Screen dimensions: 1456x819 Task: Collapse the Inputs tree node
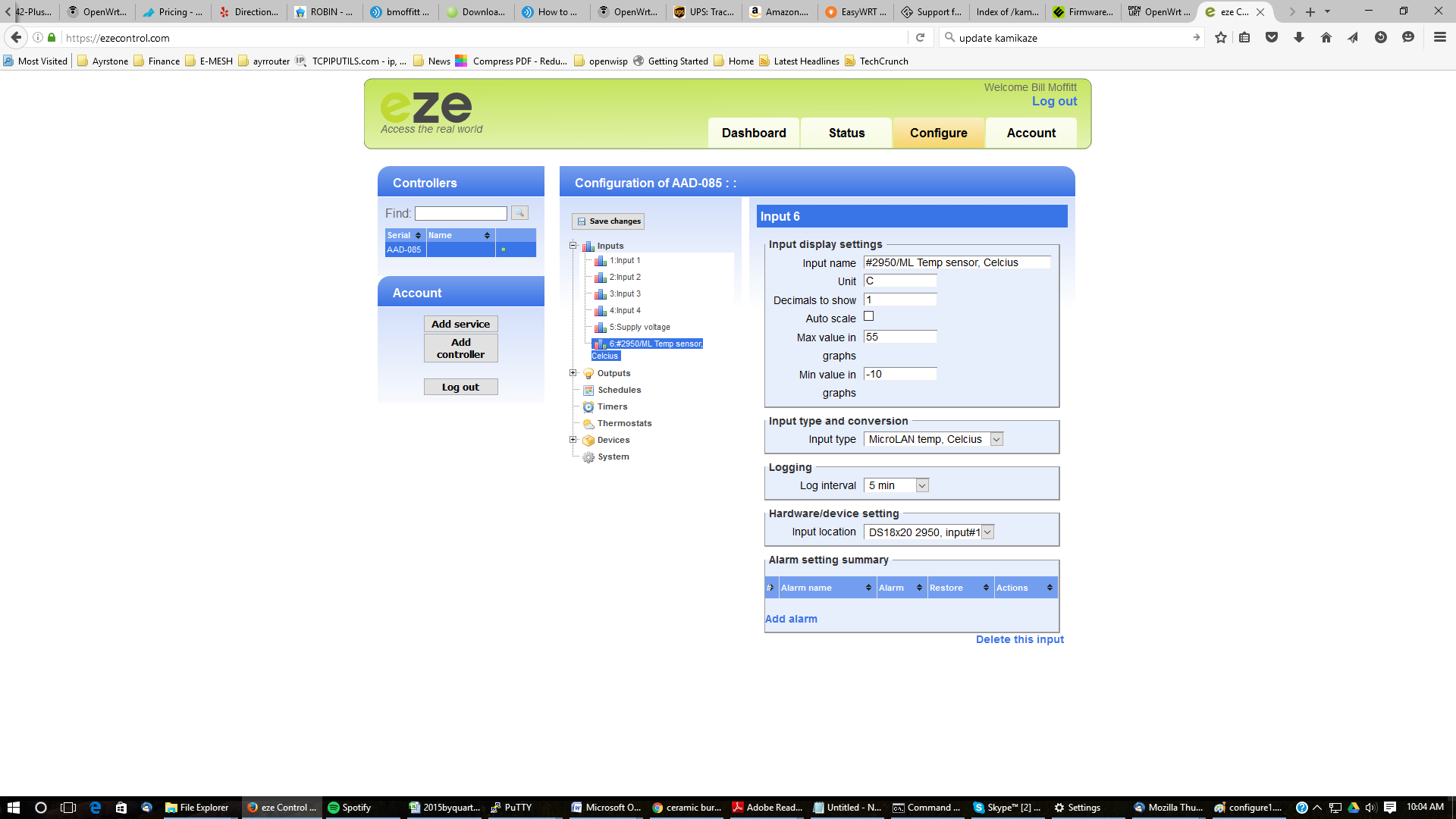573,246
